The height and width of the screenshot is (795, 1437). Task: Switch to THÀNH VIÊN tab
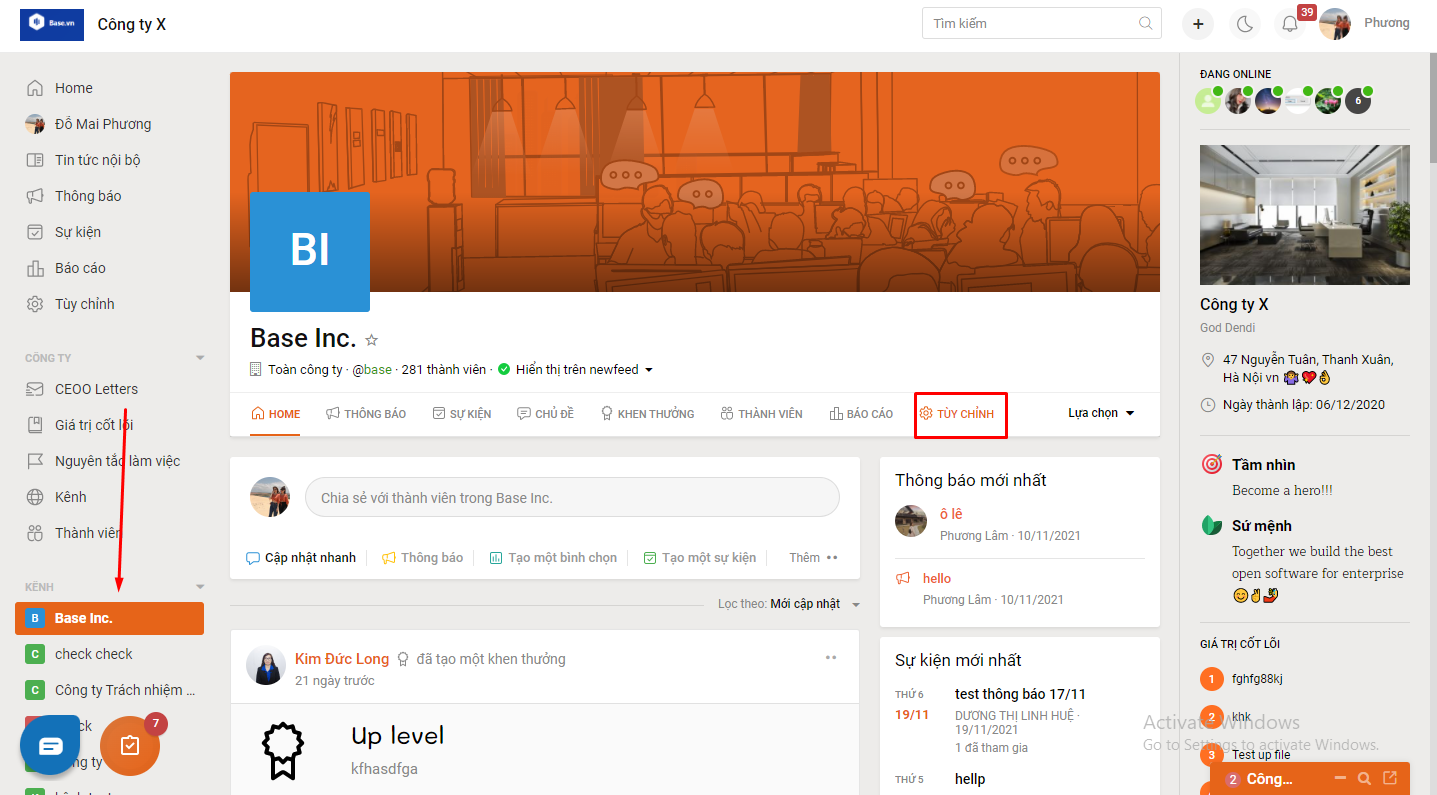pos(761,414)
